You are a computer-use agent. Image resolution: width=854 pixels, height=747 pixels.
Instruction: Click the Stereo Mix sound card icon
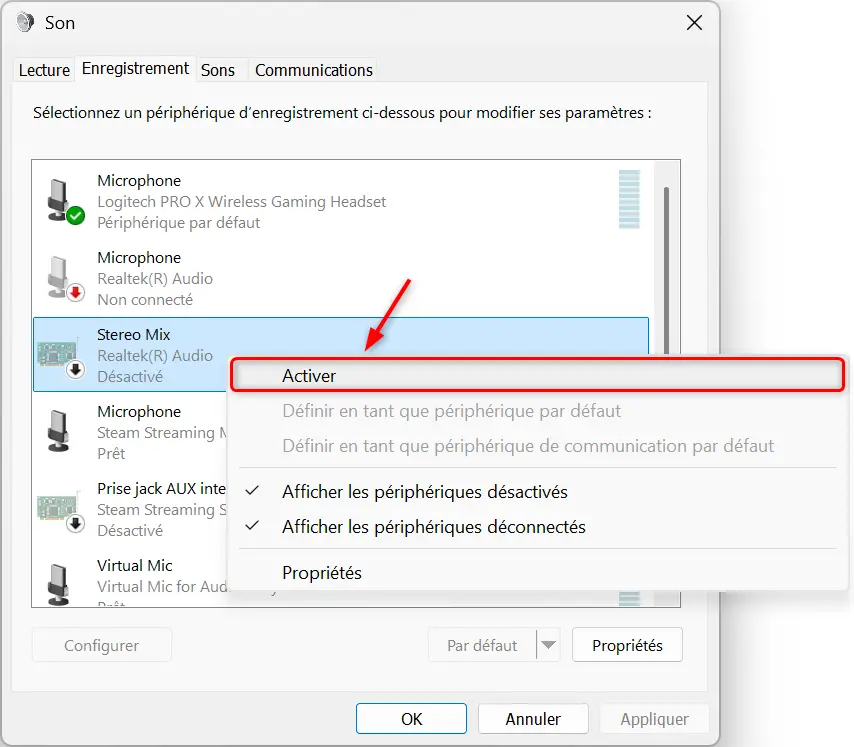(61, 357)
